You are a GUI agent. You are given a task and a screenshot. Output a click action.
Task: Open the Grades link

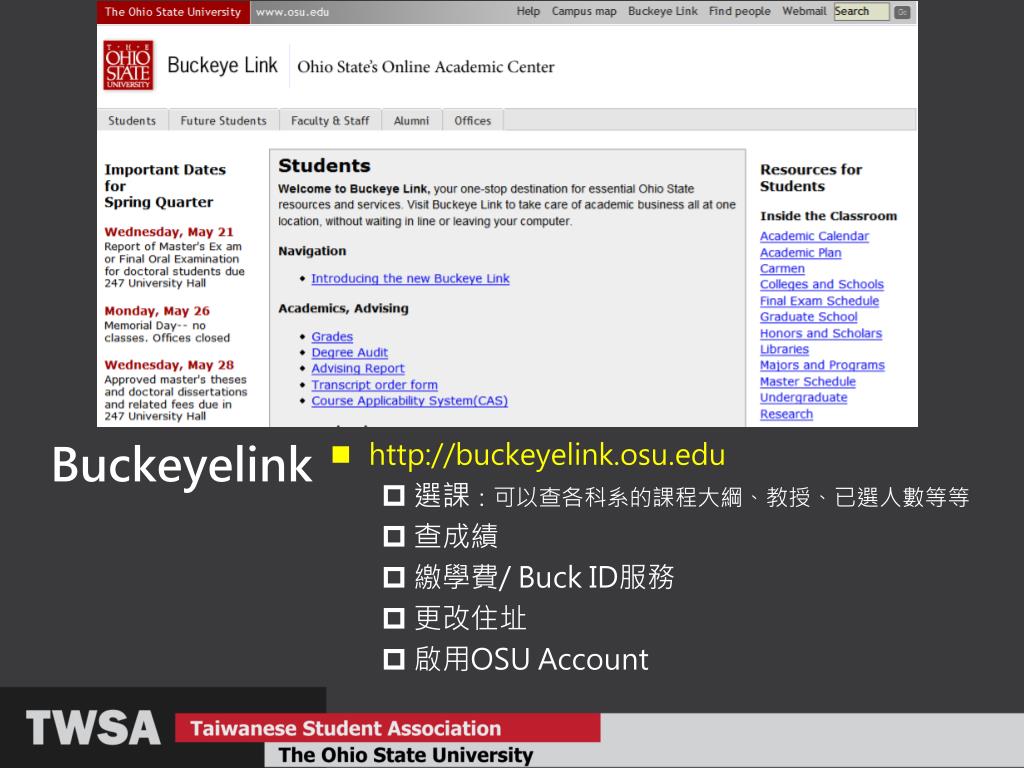coord(332,336)
